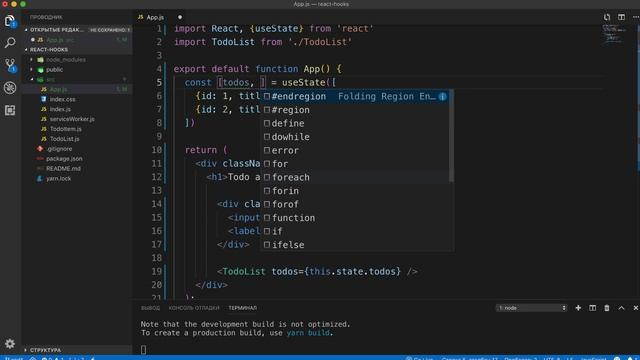This screenshot has height=360, width=640.
Task: Choose #region suggestion
Action: click(354, 110)
